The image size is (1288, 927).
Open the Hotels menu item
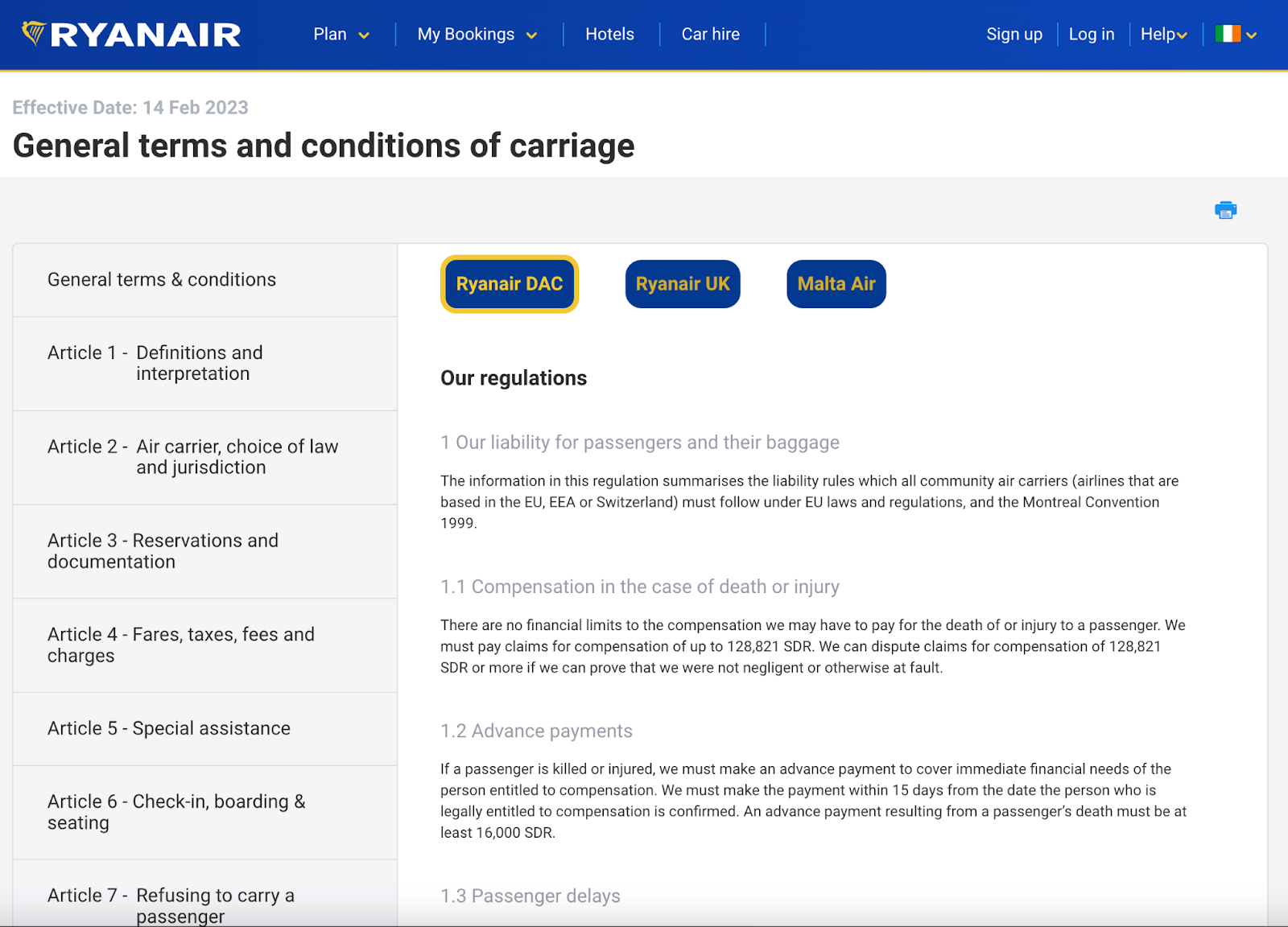coord(609,34)
